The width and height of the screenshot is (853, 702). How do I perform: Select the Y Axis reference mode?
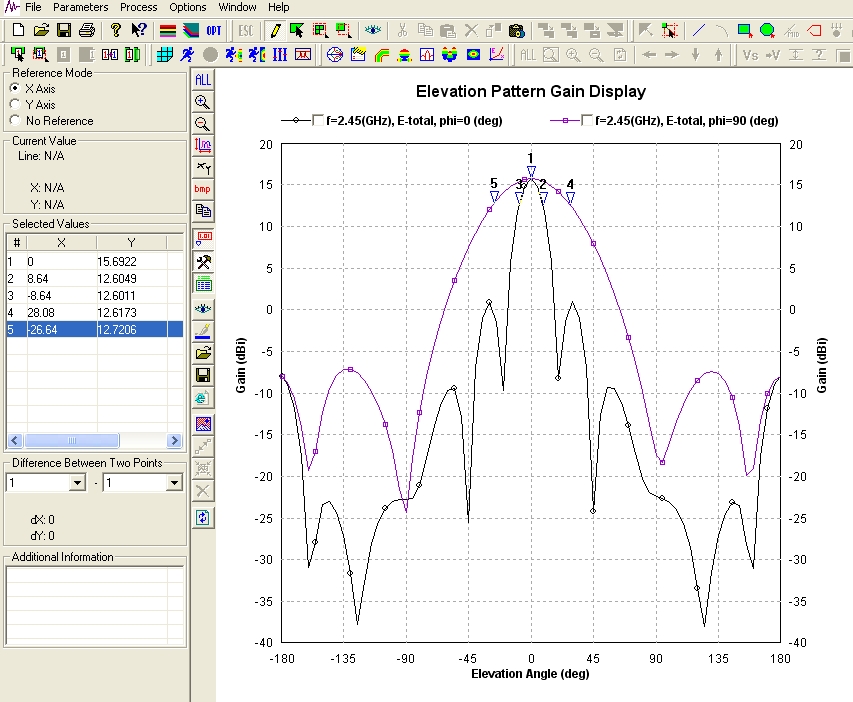pyautogui.click(x=15, y=104)
